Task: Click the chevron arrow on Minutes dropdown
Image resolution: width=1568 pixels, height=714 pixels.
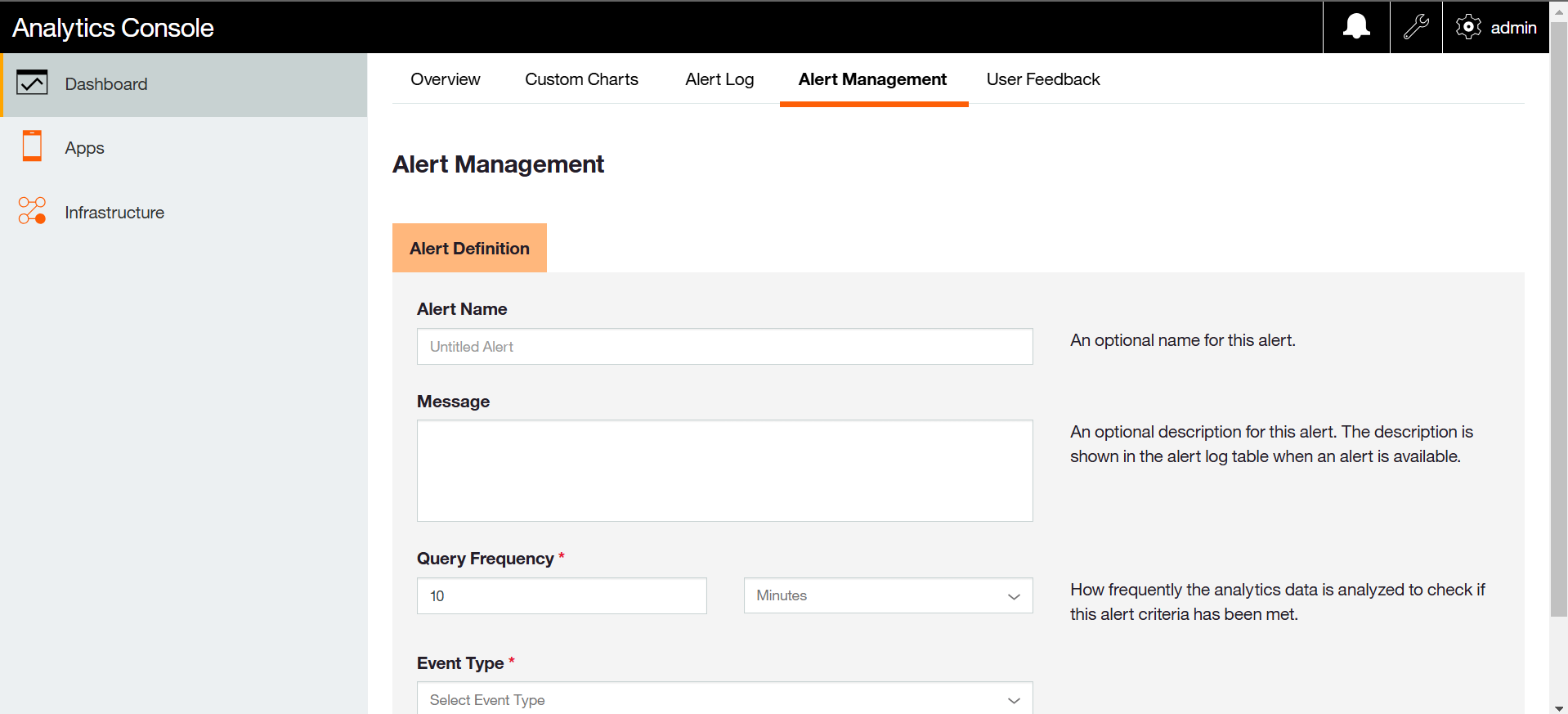Action: click(1014, 596)
